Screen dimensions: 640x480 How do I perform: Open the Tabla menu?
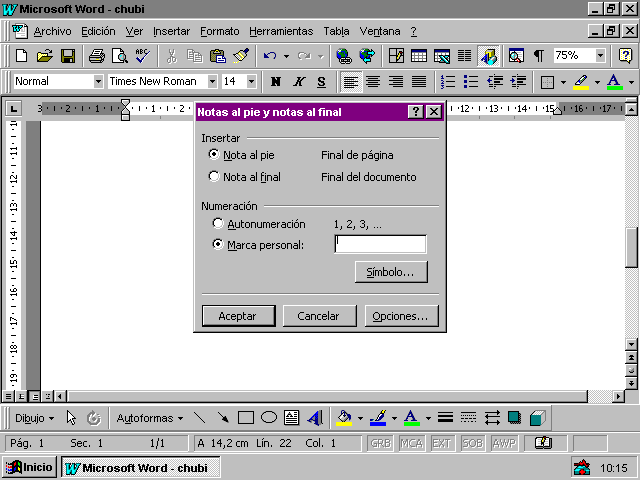(336, 31)
